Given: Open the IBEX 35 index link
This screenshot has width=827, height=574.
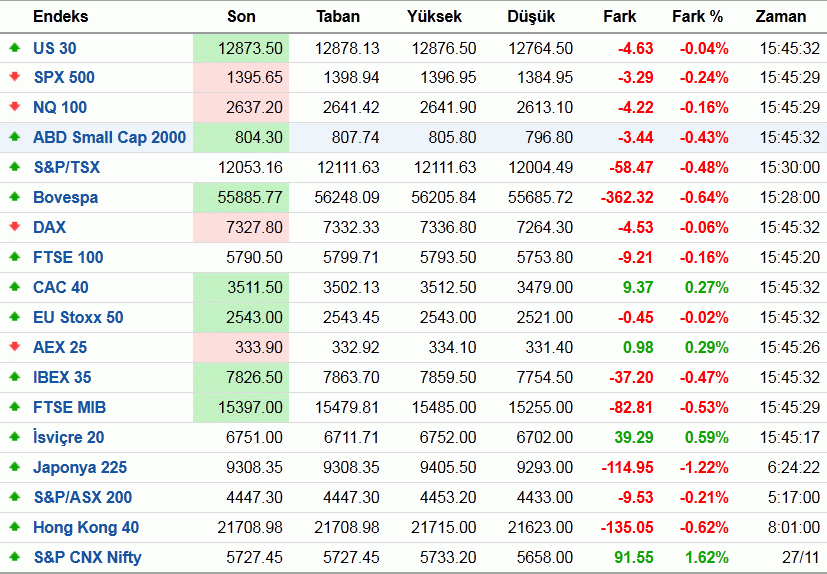Looking at the screenshot, I should (x=62, y=378).
